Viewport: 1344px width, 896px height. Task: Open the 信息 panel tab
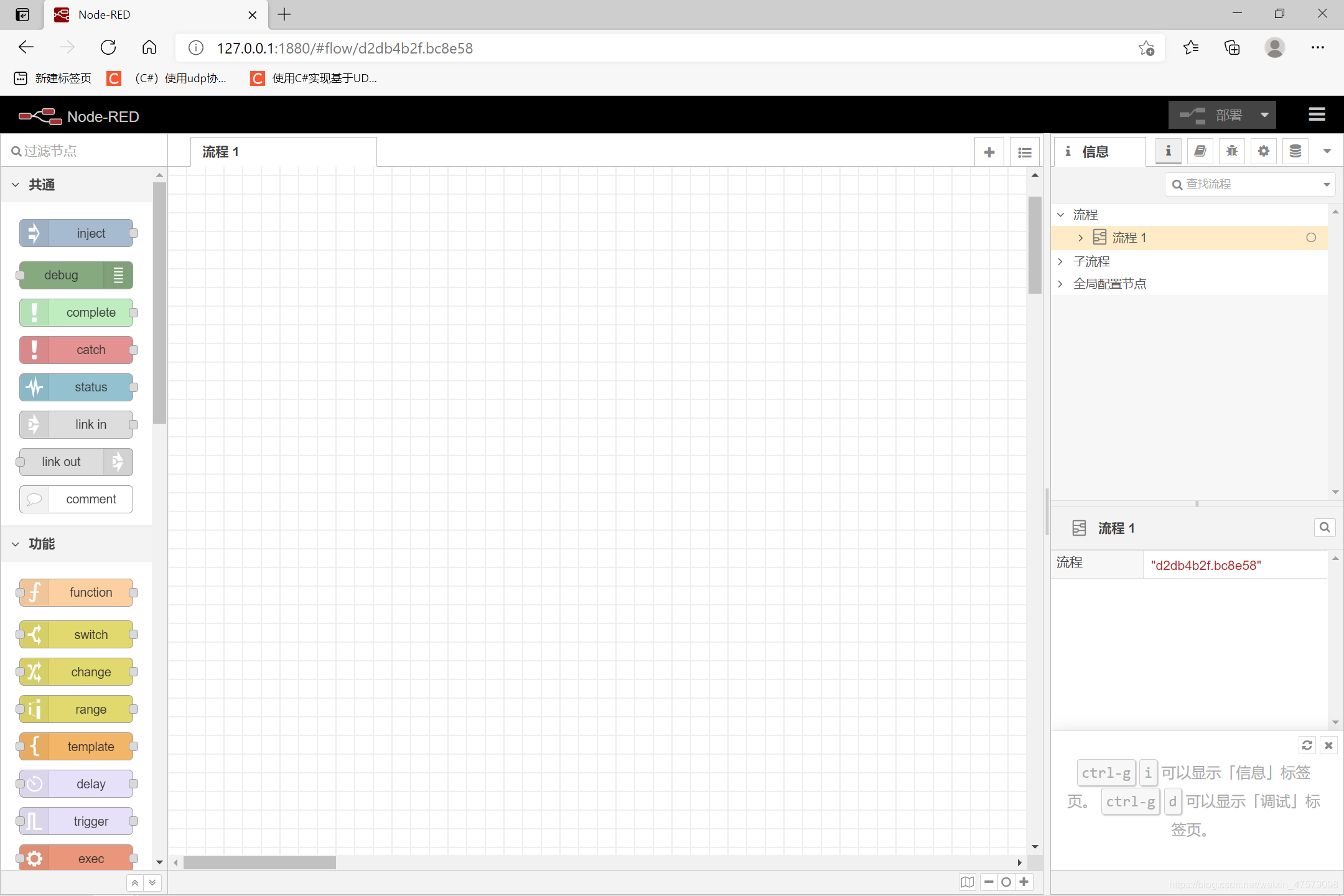tap(1167, 151)
